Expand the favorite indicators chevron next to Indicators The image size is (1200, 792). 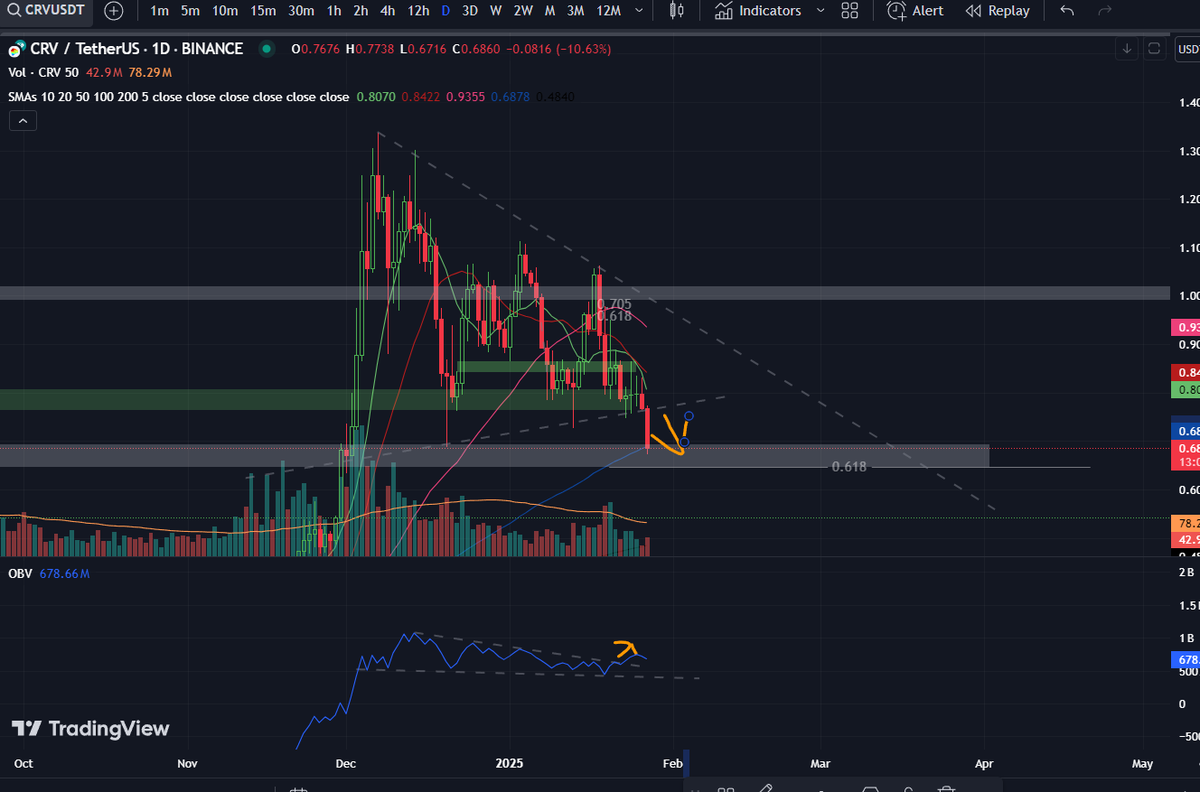820,11
